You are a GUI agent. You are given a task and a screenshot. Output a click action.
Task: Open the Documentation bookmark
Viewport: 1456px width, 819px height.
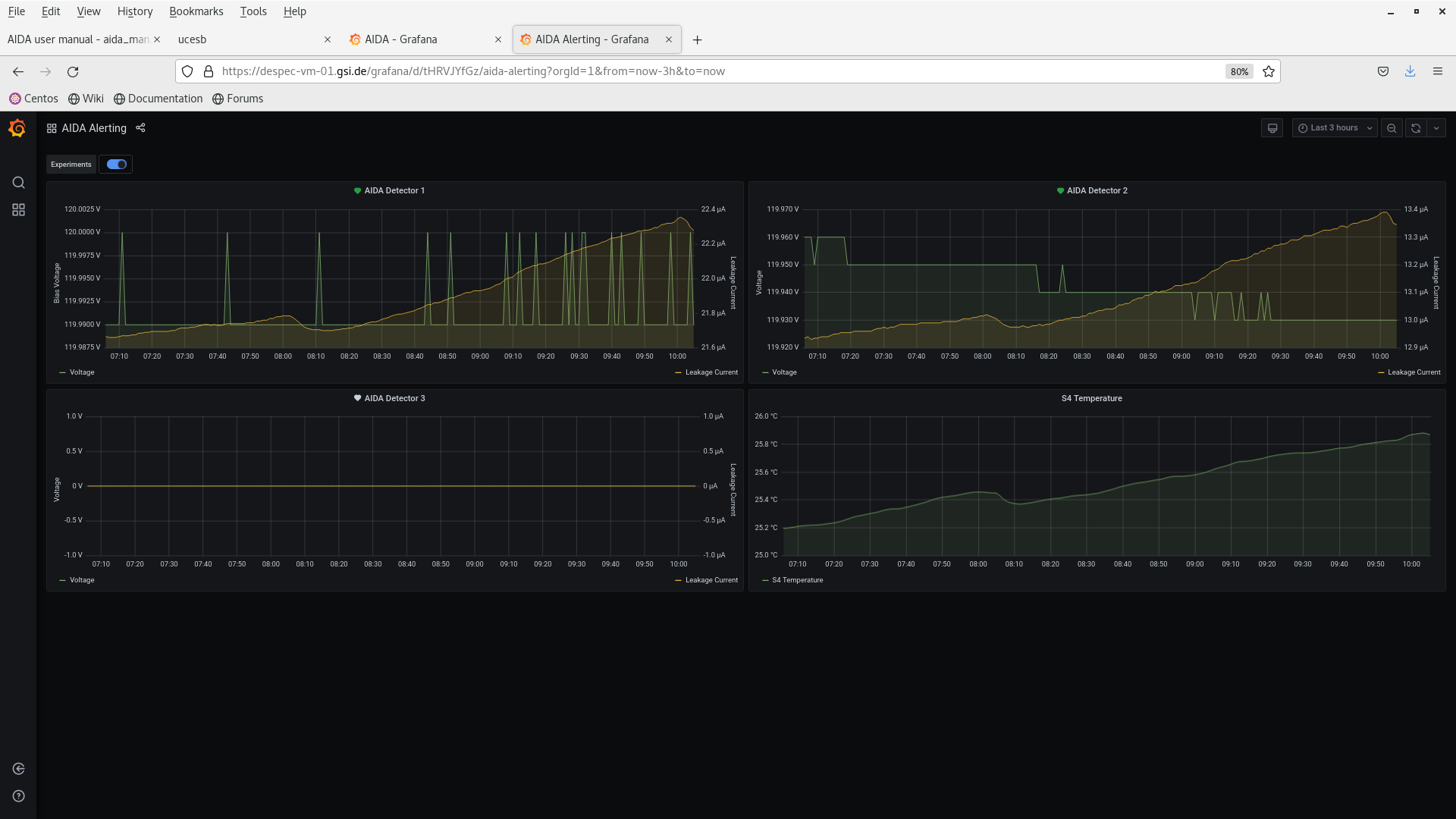click(x=158, y=99)
